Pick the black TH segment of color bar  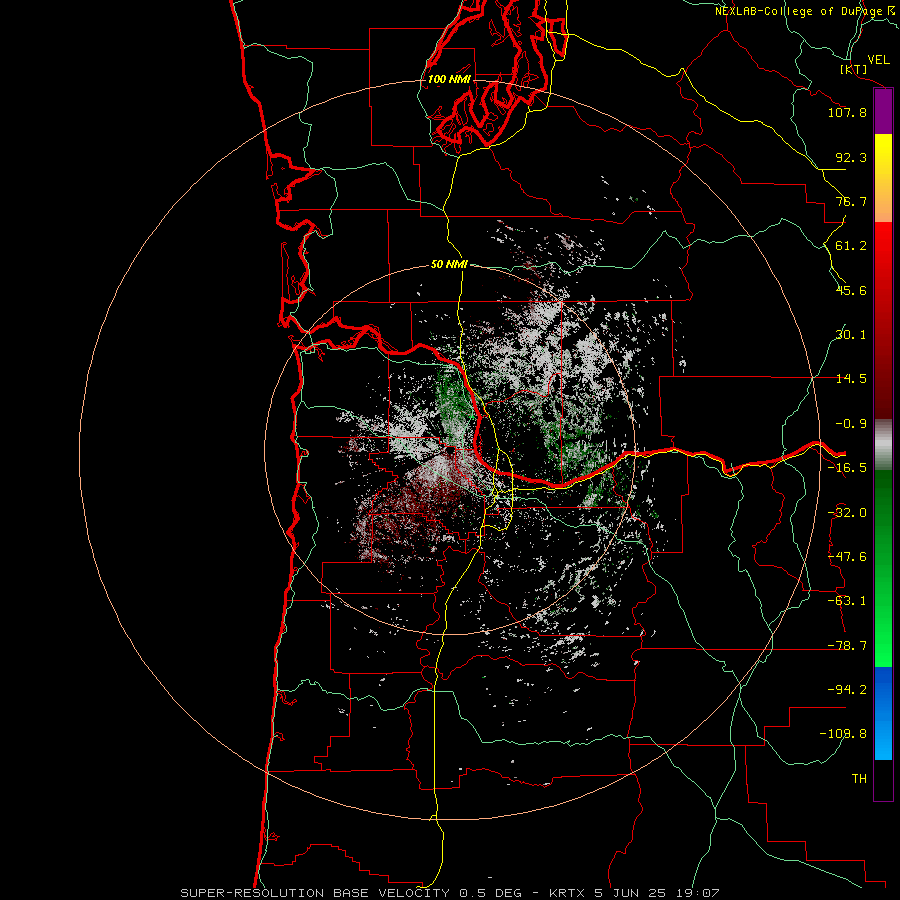click(883, 779)
